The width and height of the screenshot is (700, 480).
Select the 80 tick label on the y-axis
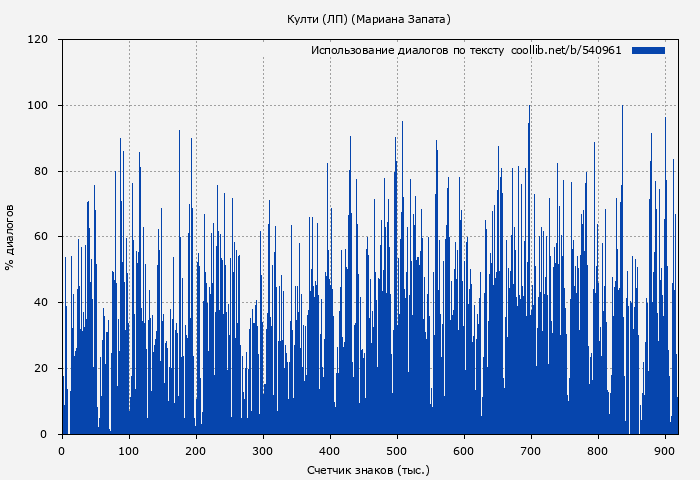[x=41, y=171]
